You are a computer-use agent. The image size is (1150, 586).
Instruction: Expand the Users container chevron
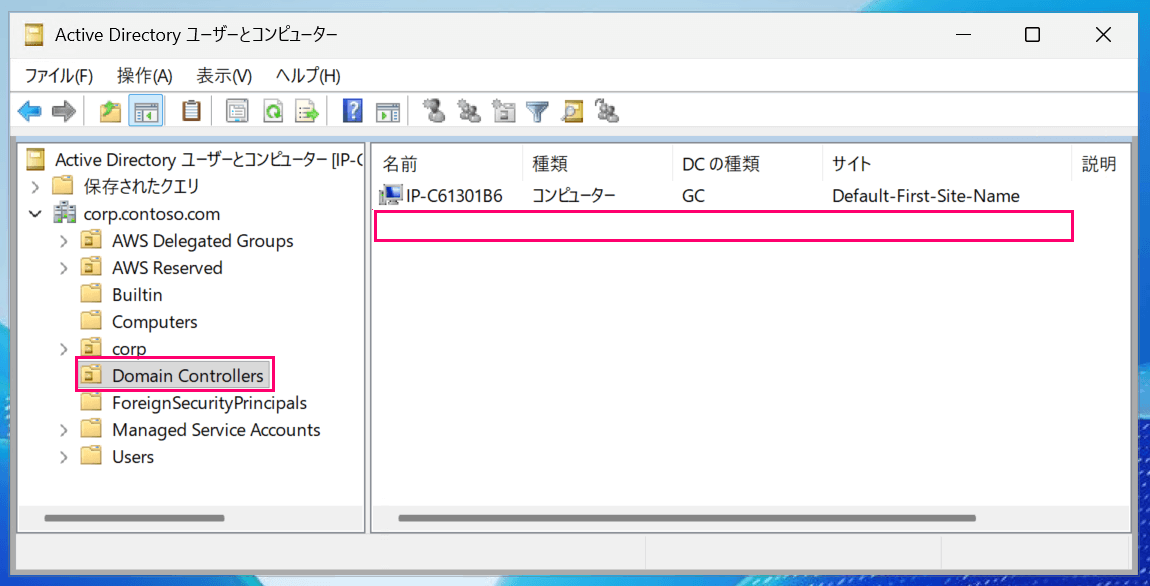(65, 457)
